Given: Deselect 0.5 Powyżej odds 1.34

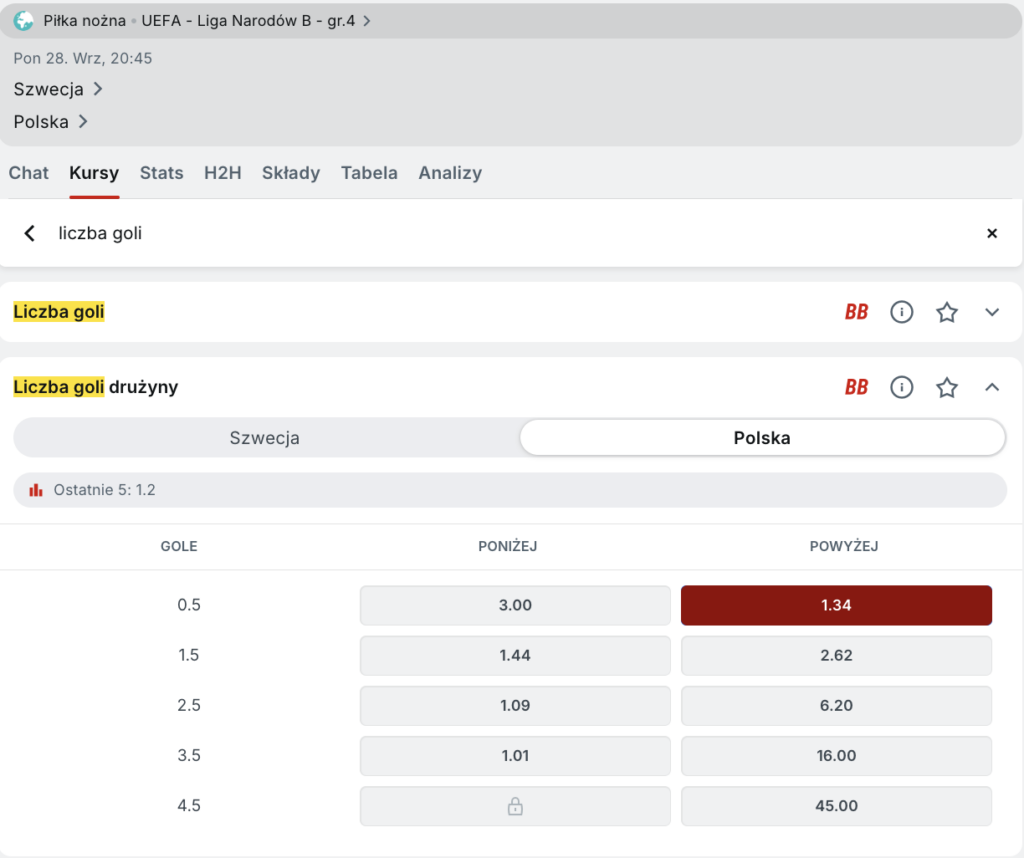Looking at the screenshot, I should click(837, 605).
